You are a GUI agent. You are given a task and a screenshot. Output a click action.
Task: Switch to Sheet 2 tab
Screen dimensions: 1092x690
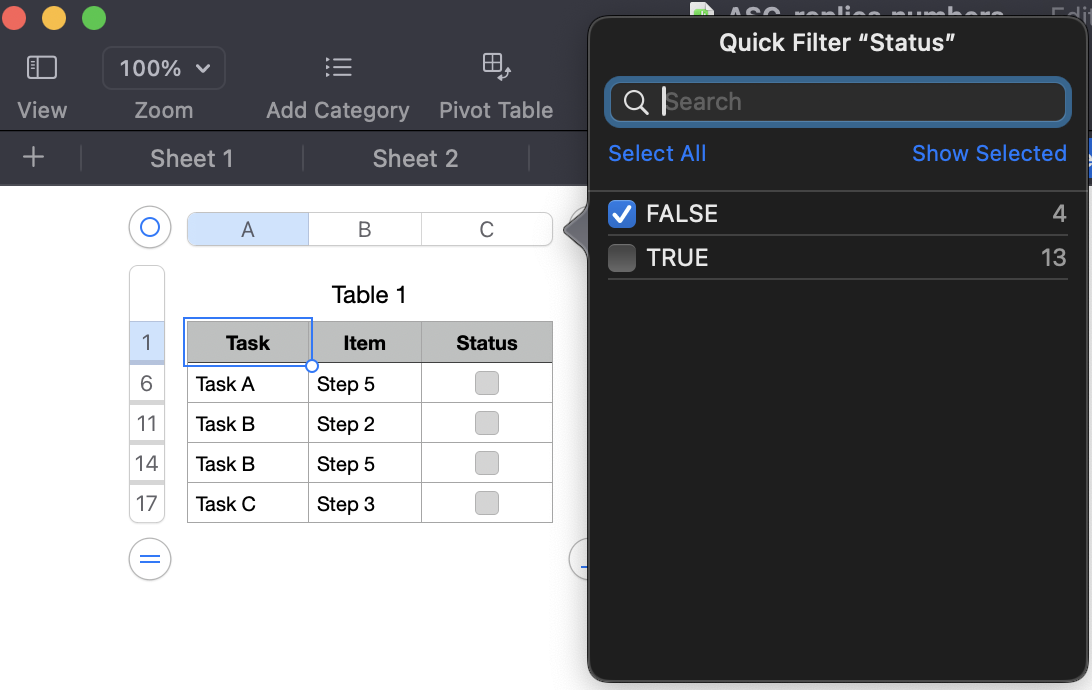[415, 158]
